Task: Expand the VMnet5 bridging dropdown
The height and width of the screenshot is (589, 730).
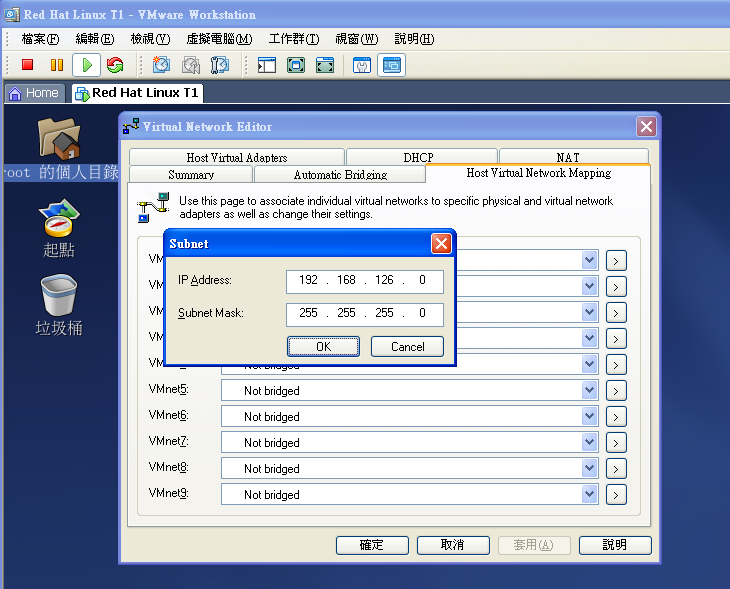Action: [x=589, y=390]
